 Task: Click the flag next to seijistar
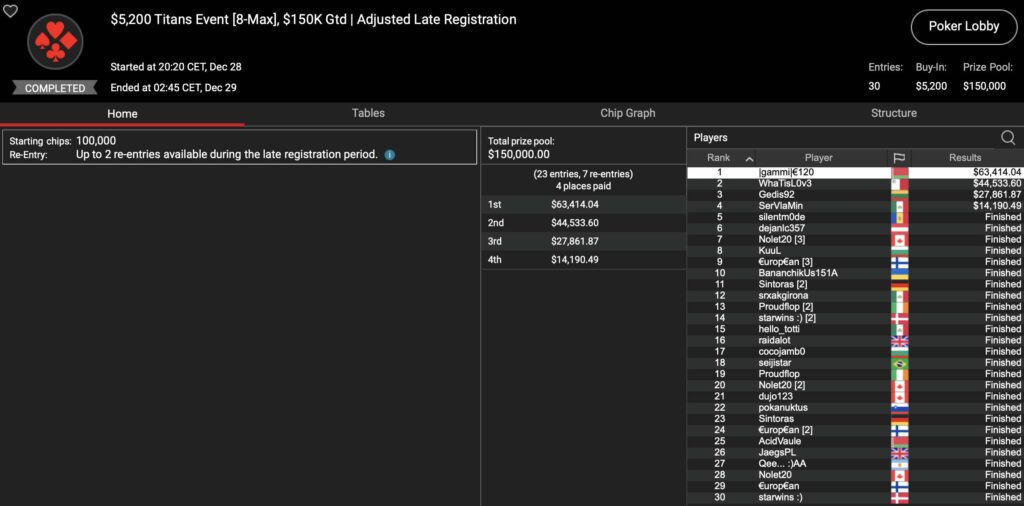coord(898,363)
